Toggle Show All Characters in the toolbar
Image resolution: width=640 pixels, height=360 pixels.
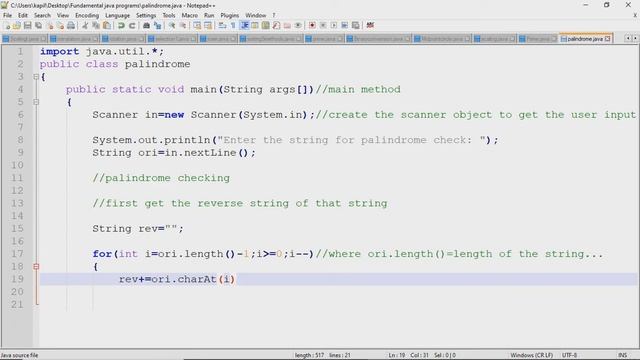tap(233, 25)
